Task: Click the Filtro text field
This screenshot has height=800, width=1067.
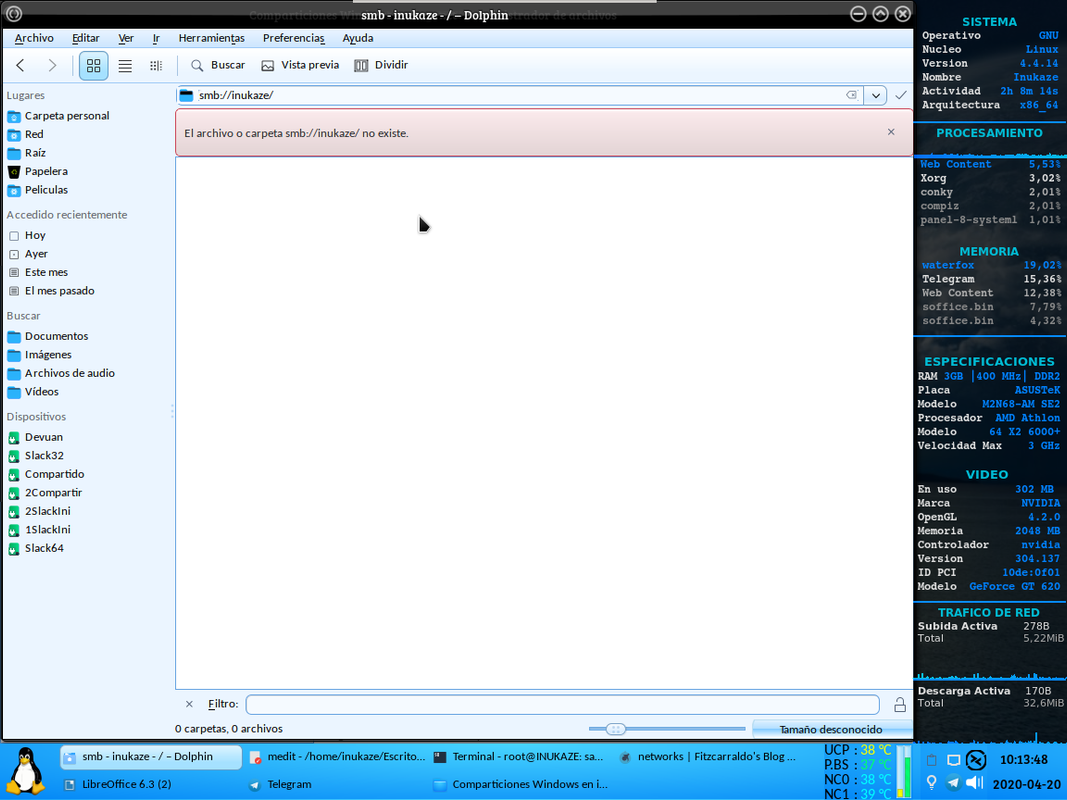Action: point(563,704)
